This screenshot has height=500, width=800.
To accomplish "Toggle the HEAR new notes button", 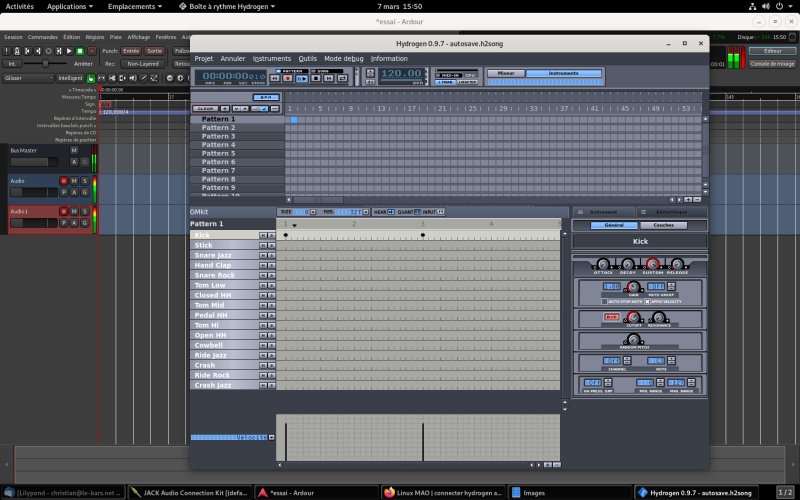I will tap(391, 212).
